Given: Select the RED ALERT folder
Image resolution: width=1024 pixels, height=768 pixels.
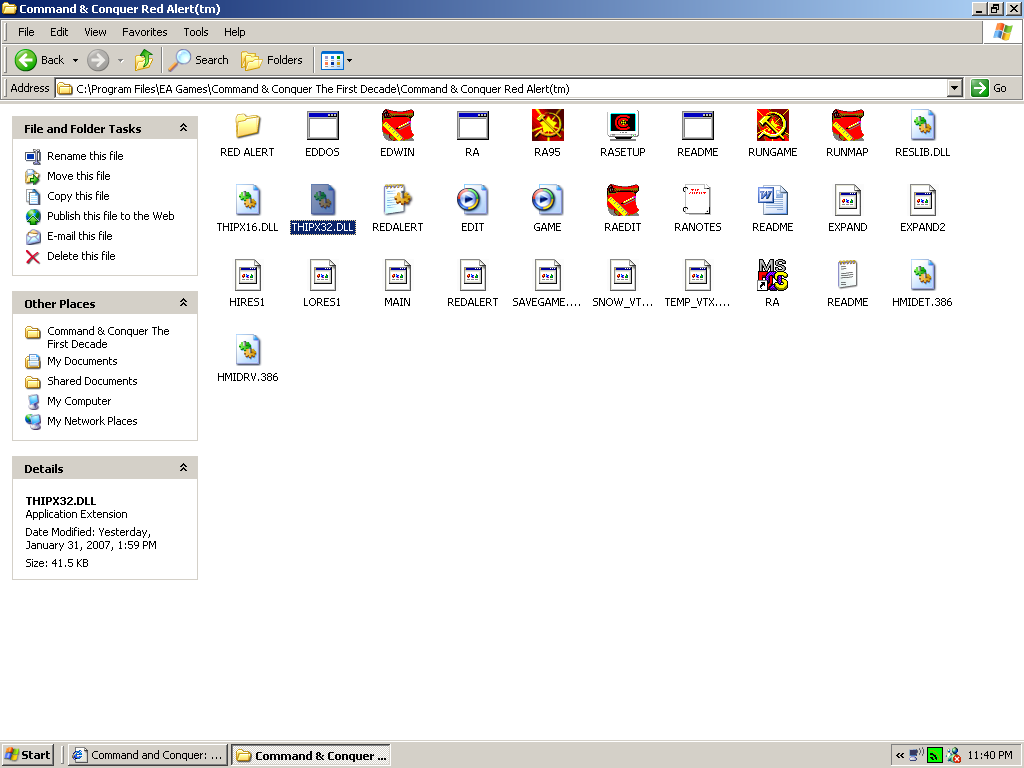Looking at the screenshot, I should pos(247,126).
